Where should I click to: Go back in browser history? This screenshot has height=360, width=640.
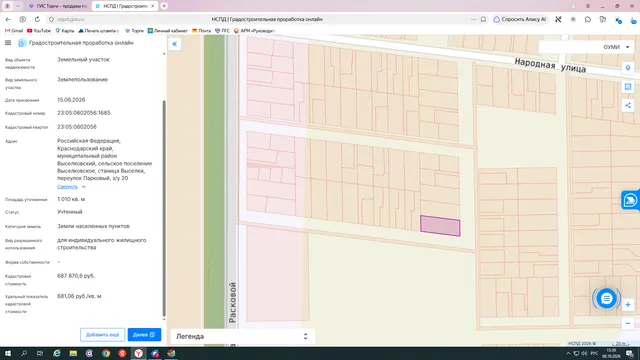(8, 19)
